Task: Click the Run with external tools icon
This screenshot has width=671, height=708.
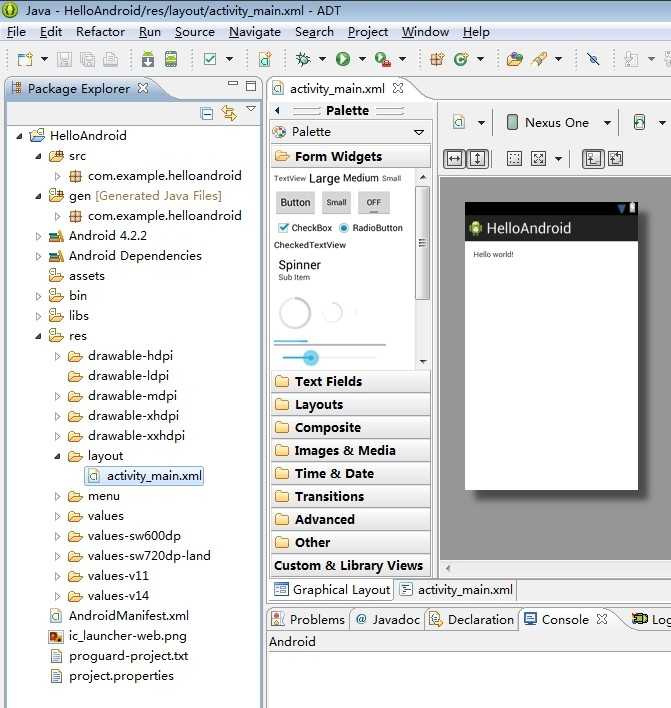Action: pyautogui.click(x=382, y=59)
